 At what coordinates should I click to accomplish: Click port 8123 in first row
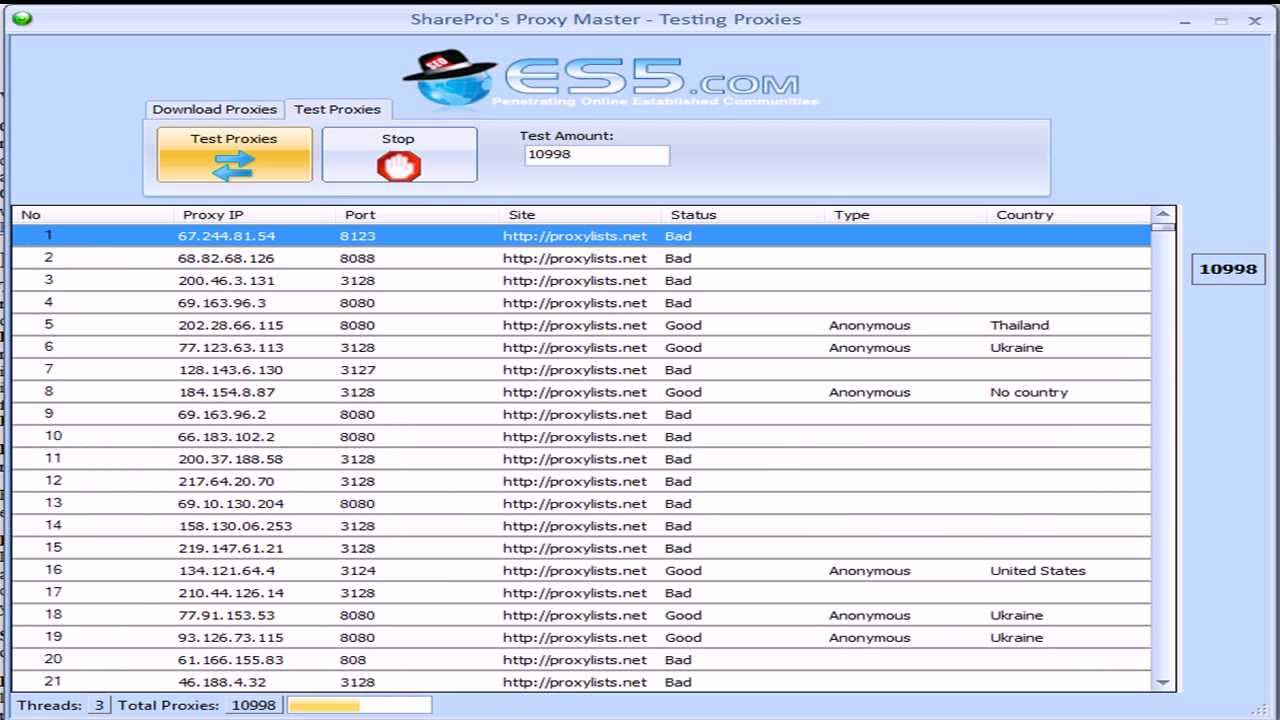[357, 236]
